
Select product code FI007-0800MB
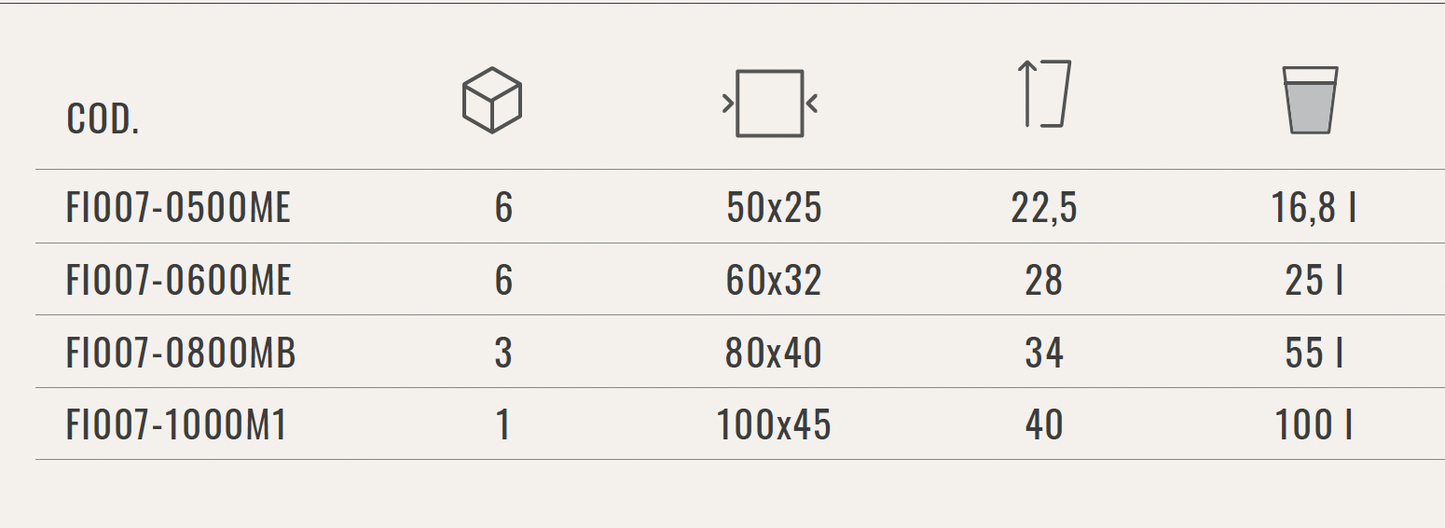(181, 353)
